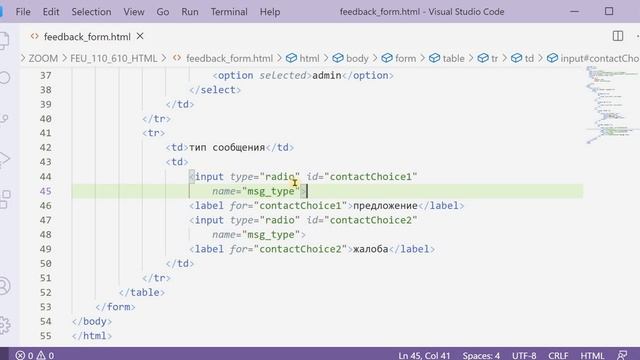Maximize the Visual Studio Code window
This screenshot has height=360, width=640.
coord(609,11)
